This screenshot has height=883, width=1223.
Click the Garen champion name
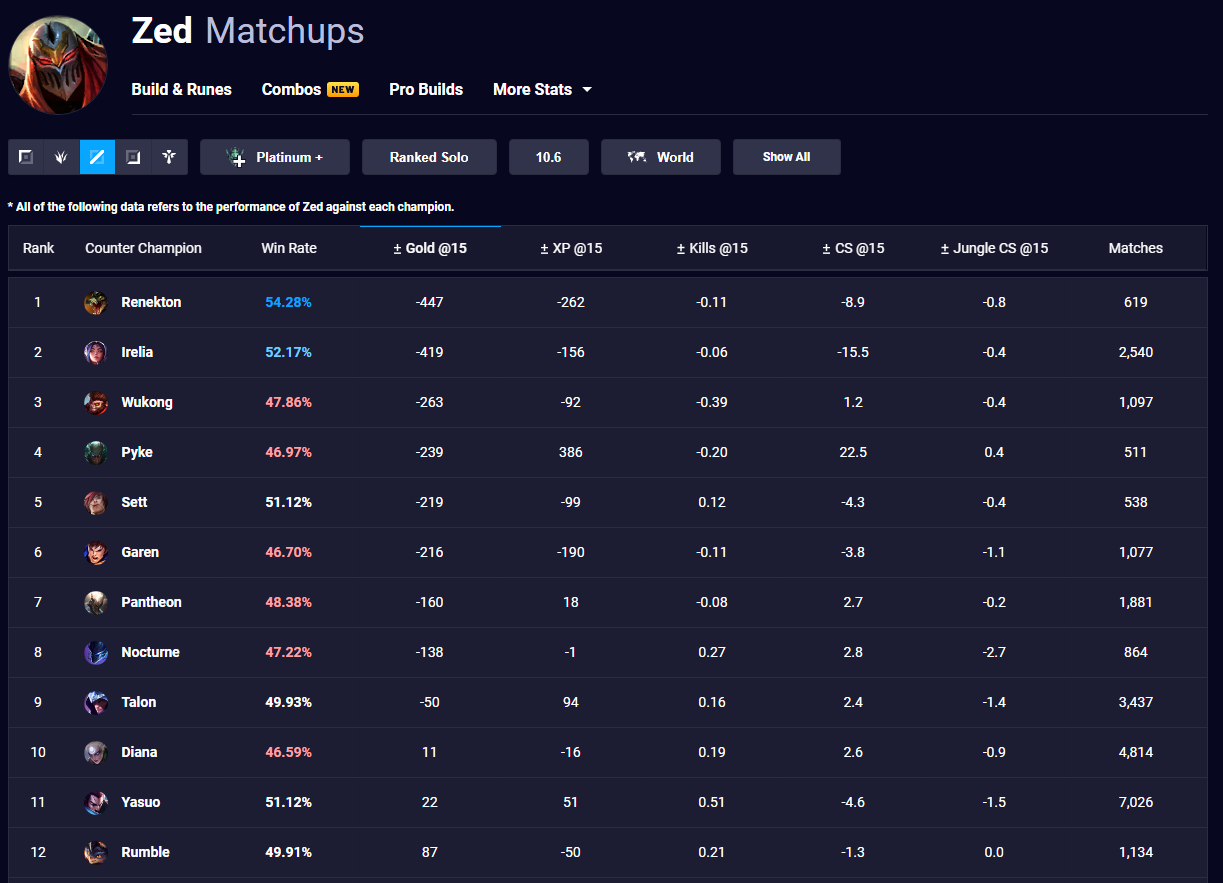(x=140, y=552)
